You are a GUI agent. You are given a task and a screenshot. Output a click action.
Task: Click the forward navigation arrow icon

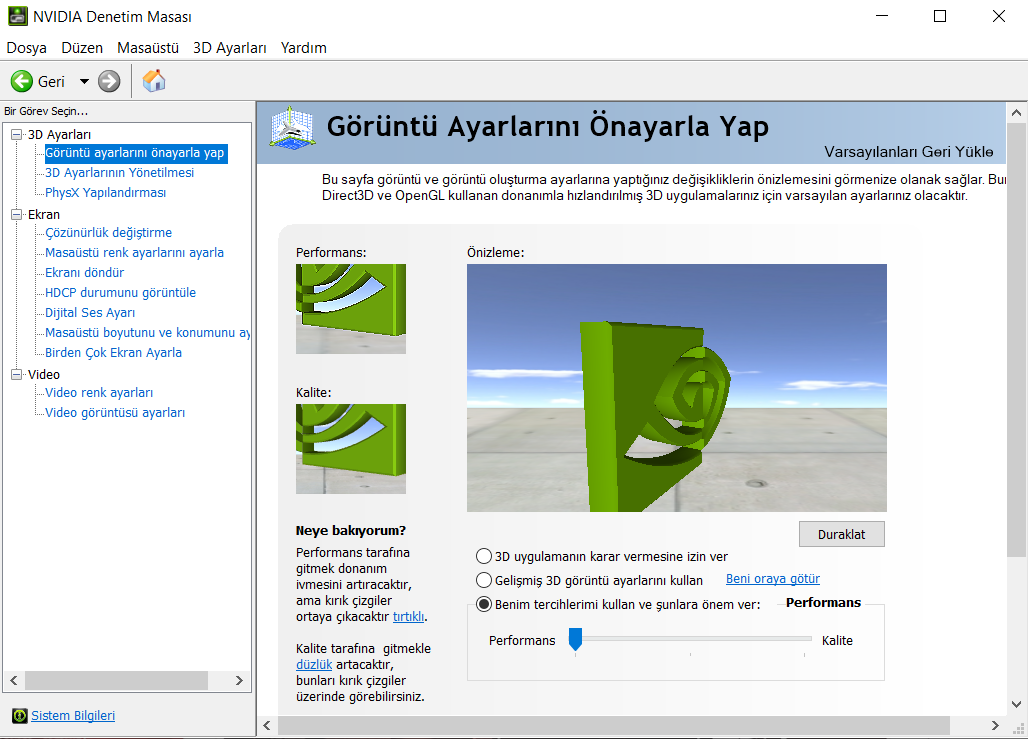pos(109,81)
